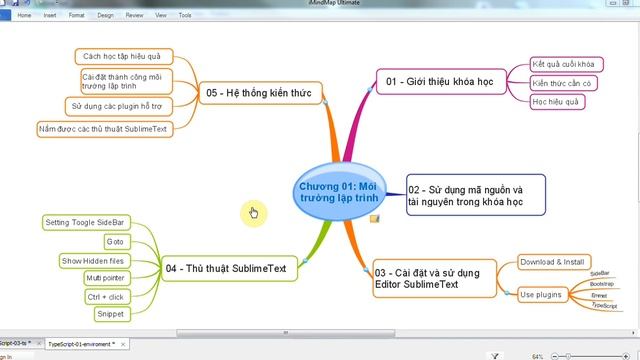Select the Snippet child node
The image size is (640, 360).
coord(112,314)
